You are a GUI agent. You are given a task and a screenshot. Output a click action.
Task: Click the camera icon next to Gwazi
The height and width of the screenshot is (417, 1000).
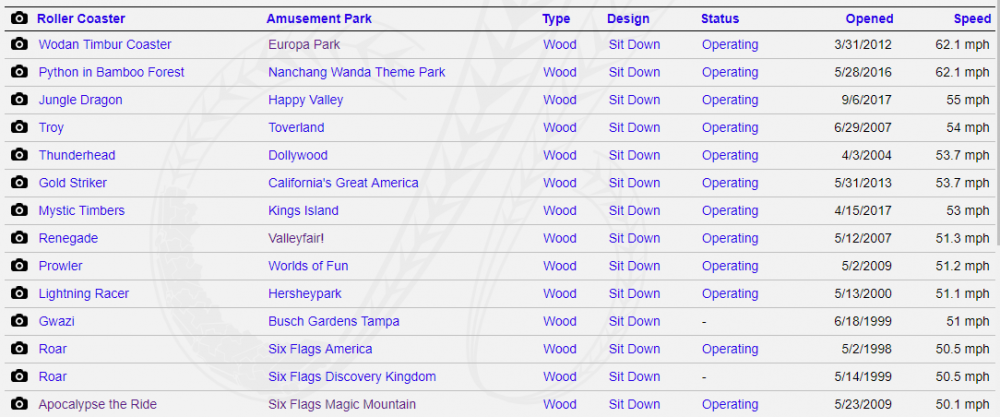click(x=19, y=321)
